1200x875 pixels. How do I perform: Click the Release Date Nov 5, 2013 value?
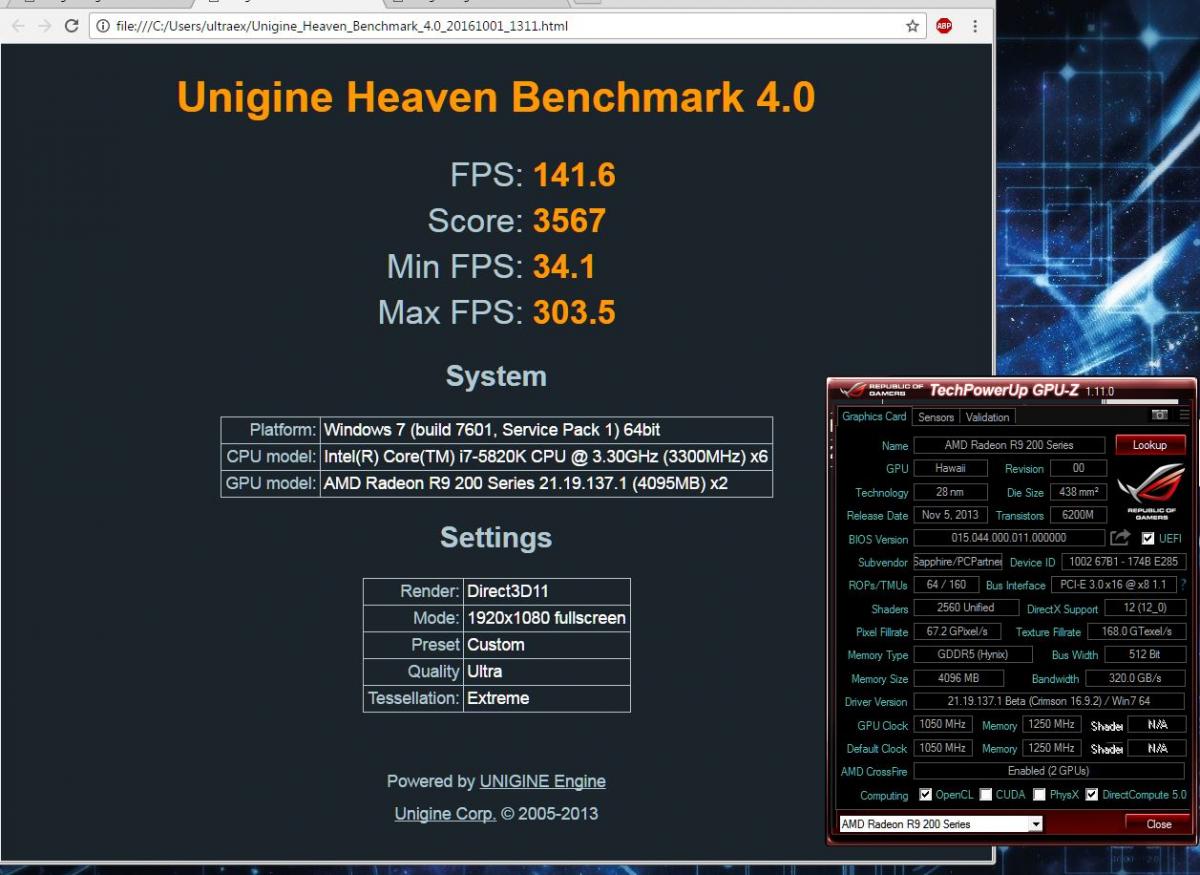pyautogui.click(x=950, y=515)
